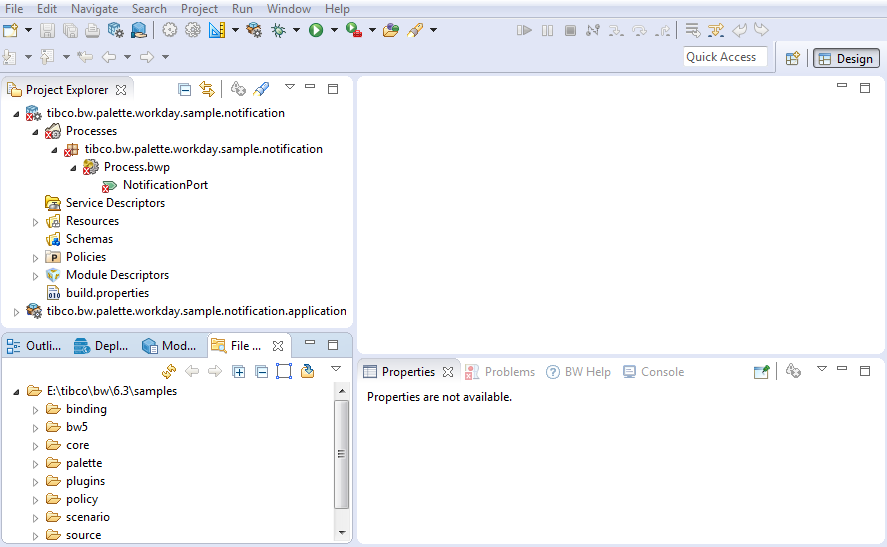
Task: Open the dropdown arrow beside the Debug icon
Action: coord(296,30)
